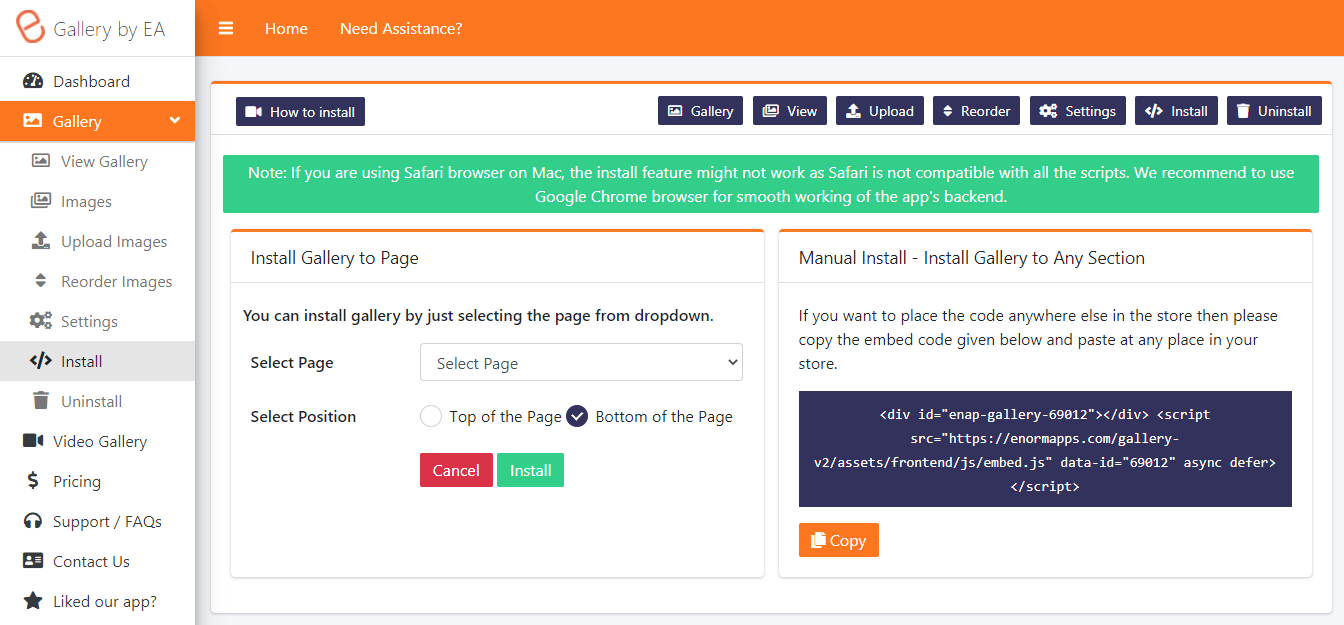Open Need Assistance? link in top bar

(x=401, y=29)
